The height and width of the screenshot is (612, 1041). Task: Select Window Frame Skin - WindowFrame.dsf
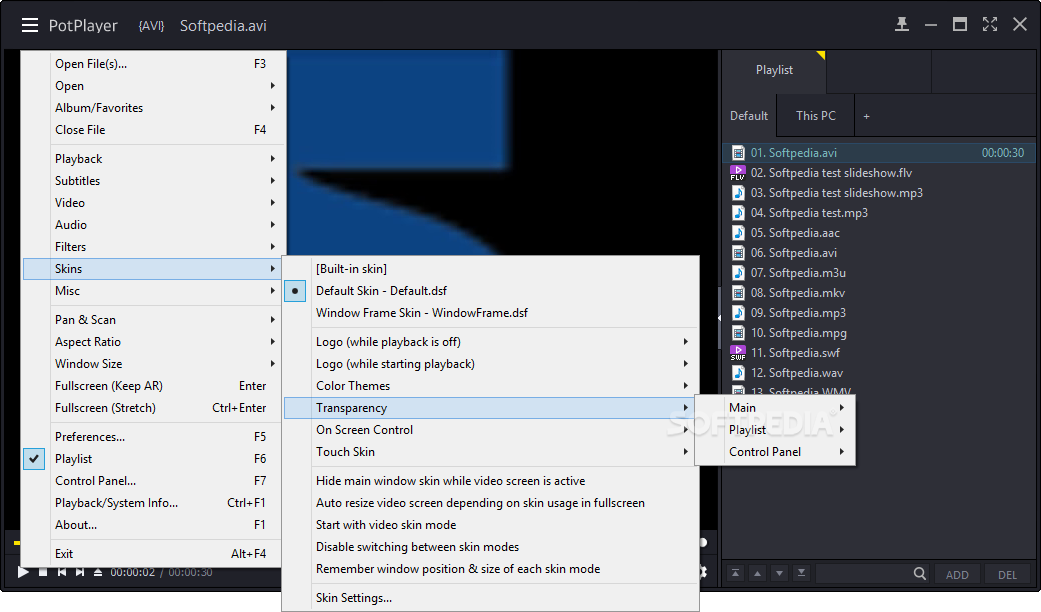tap(491, 313)
